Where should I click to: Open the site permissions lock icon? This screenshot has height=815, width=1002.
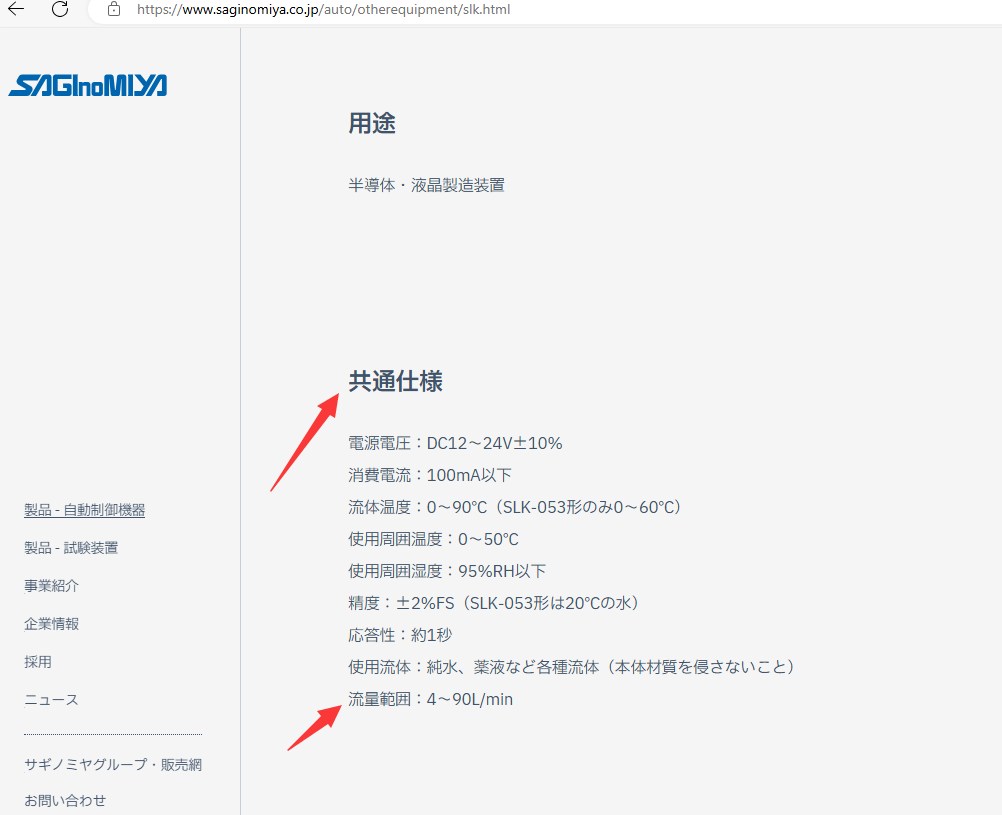(113, 11)
